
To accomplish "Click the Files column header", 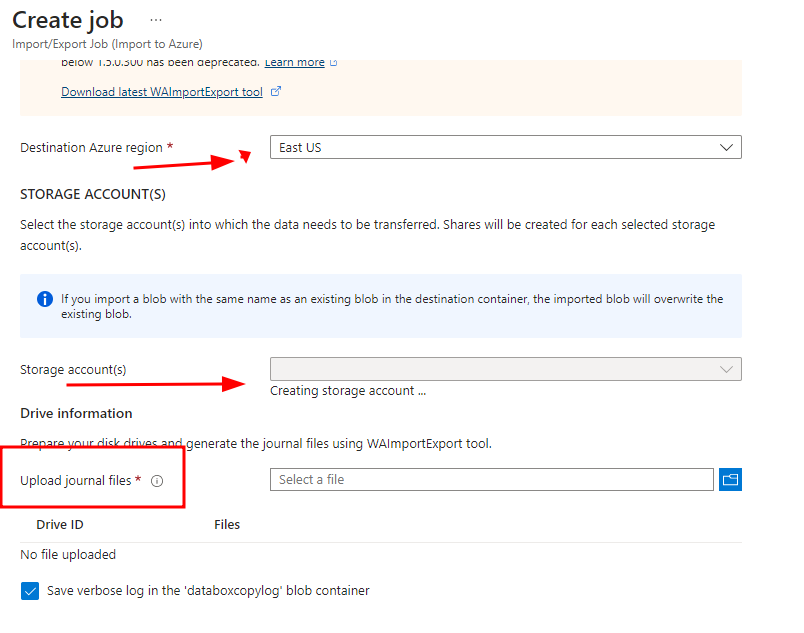I will pyautogui.click(x=227, y=524).
